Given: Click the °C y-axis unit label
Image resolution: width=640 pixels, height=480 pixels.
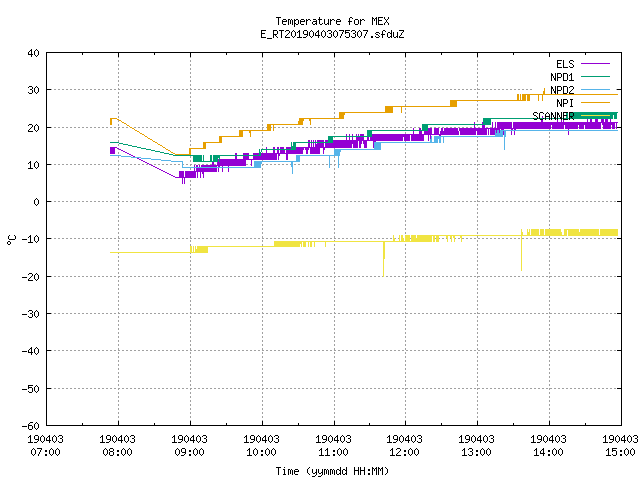Looking at the screenshot, I should point(11,240).
